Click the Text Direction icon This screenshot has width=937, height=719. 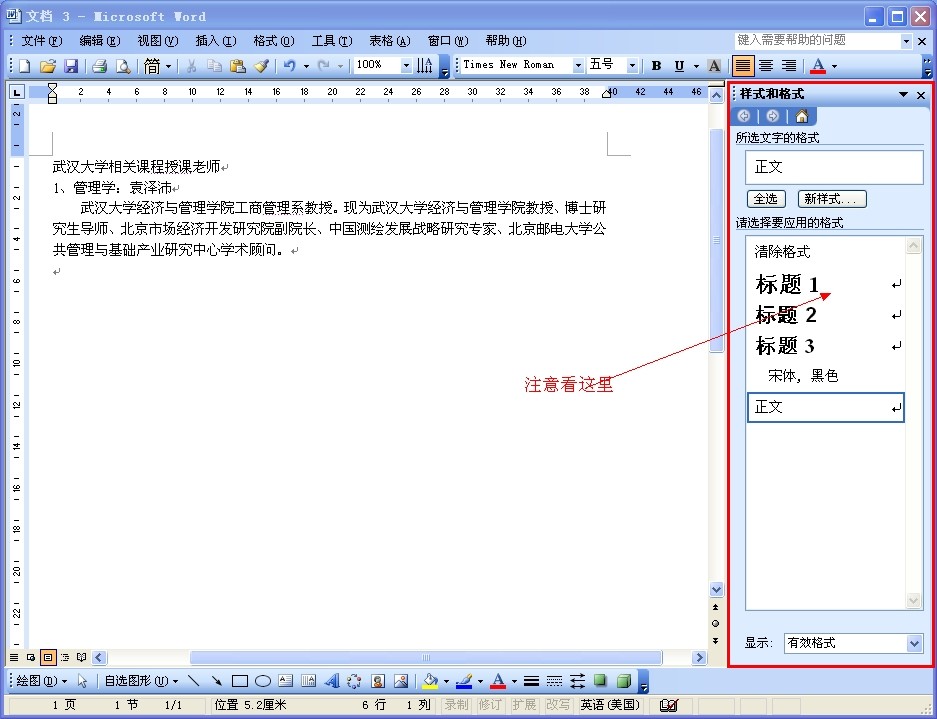424,66
